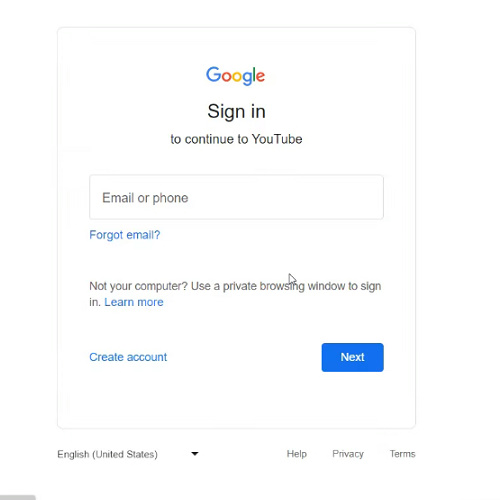
Task: Expand the language dropdown arrow
Action: pyautogui.click(x=195, y=453)
